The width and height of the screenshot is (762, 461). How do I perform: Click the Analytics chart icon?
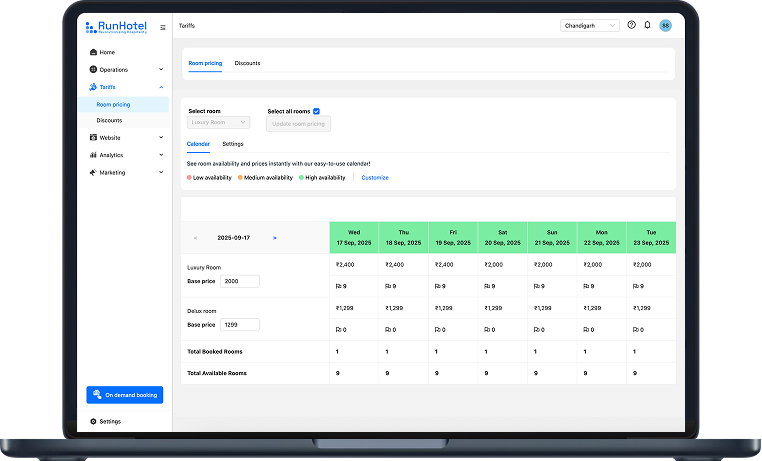pos(93,155)
